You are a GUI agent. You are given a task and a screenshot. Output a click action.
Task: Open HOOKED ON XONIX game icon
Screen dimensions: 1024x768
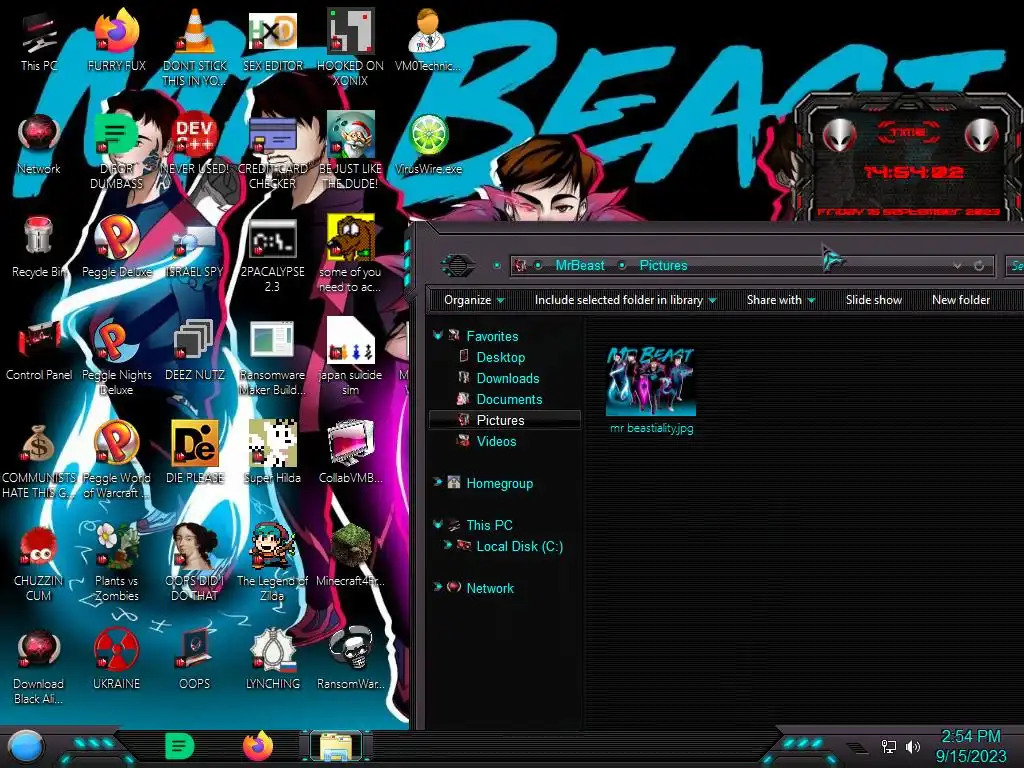click(x=350, y=47)
